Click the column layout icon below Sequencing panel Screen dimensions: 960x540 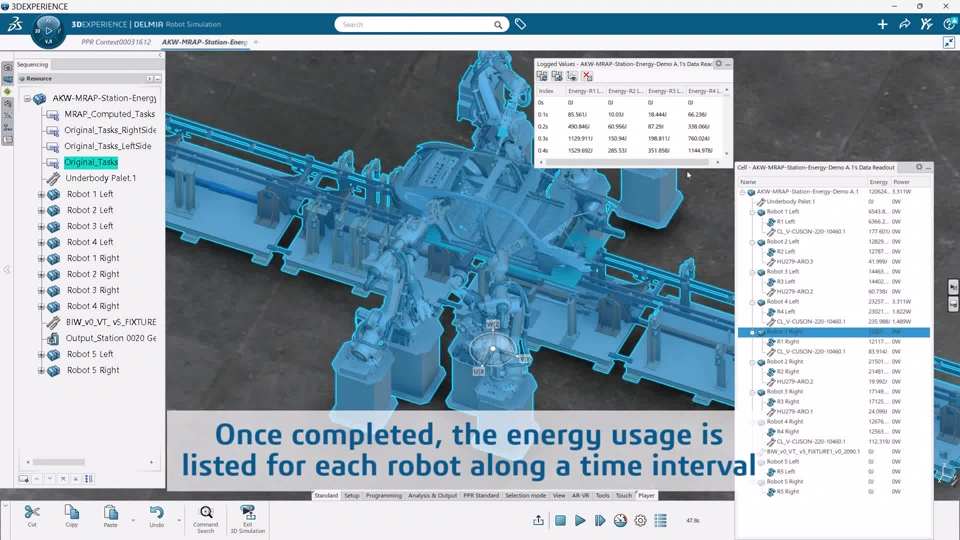coord(89,479)
